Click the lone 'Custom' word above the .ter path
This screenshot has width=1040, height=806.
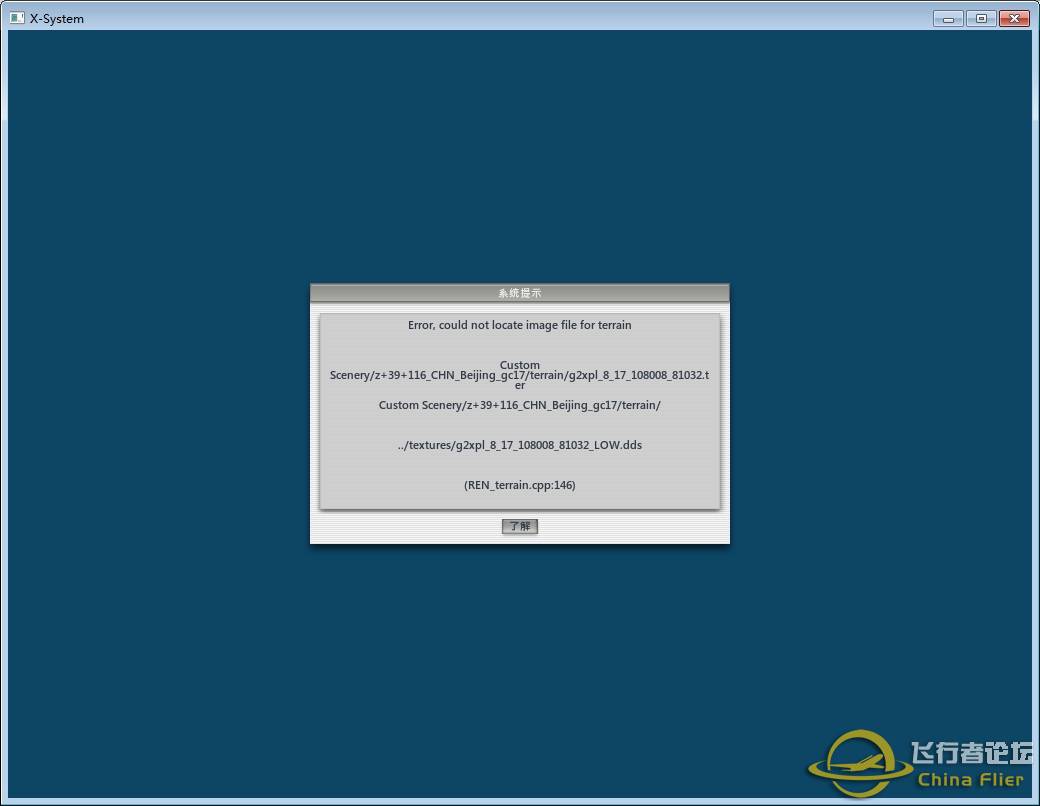coord(519,365)
